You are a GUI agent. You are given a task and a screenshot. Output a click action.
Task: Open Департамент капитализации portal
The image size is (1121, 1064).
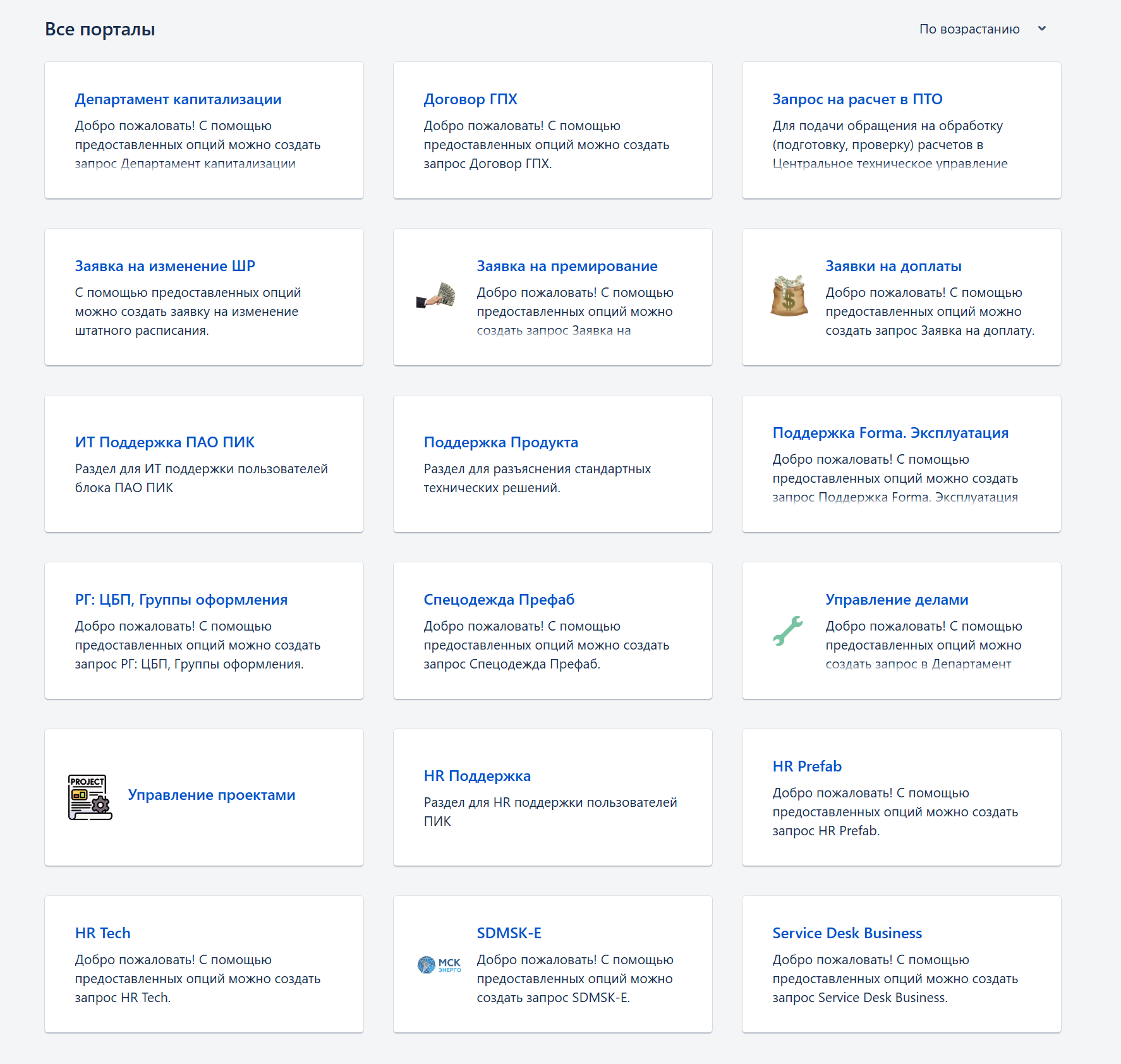tap(178, 99)
